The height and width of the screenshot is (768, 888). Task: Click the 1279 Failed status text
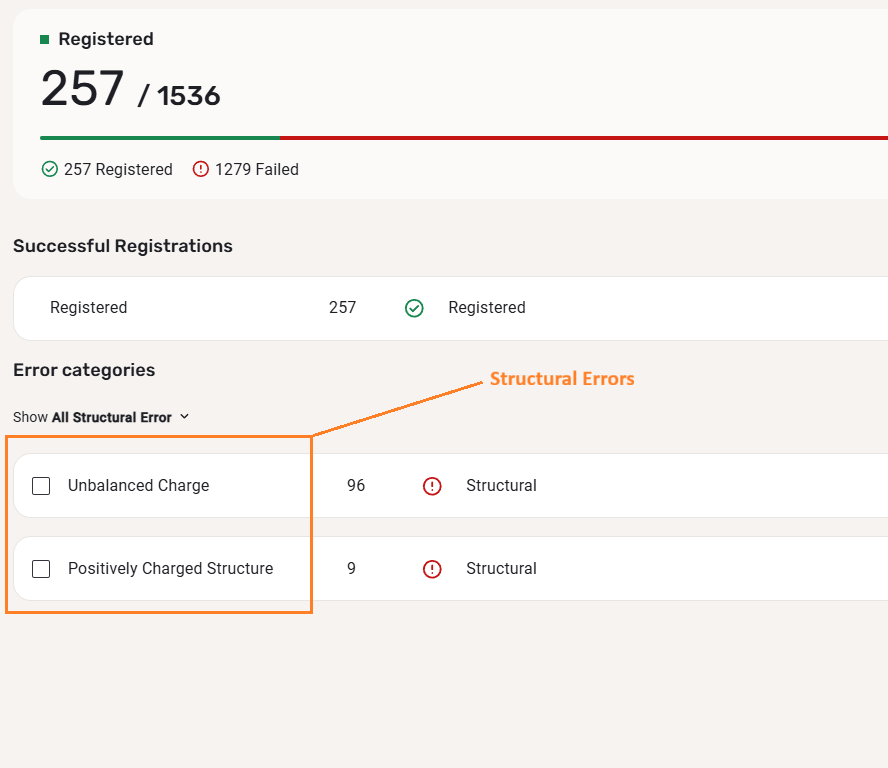257,170
